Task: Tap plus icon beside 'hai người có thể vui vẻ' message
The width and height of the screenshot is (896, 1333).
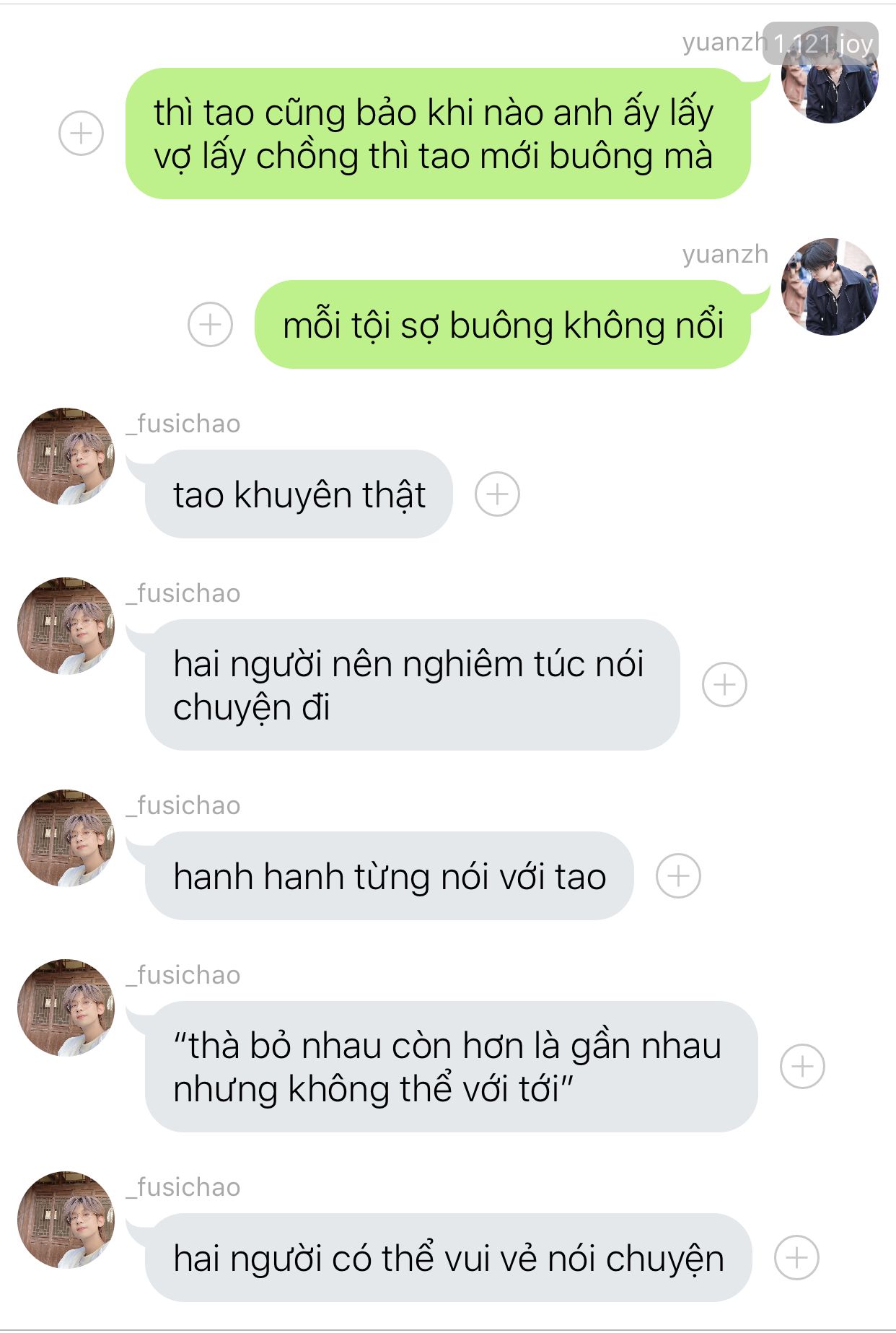Action: click(796, 1258)
